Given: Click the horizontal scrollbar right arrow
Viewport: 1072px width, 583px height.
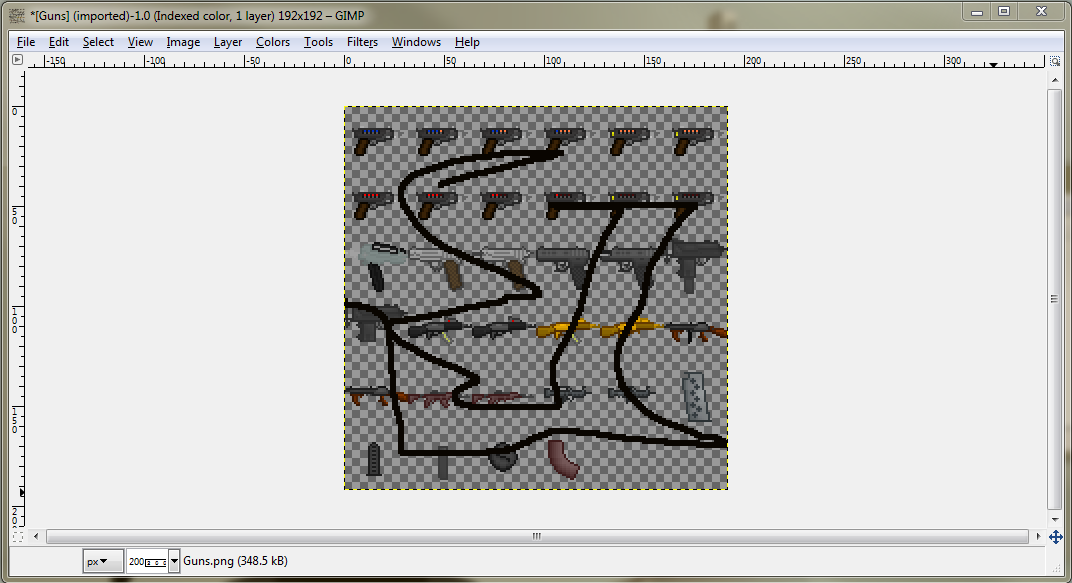Looking at the screenshot, I should point(1037,537).
